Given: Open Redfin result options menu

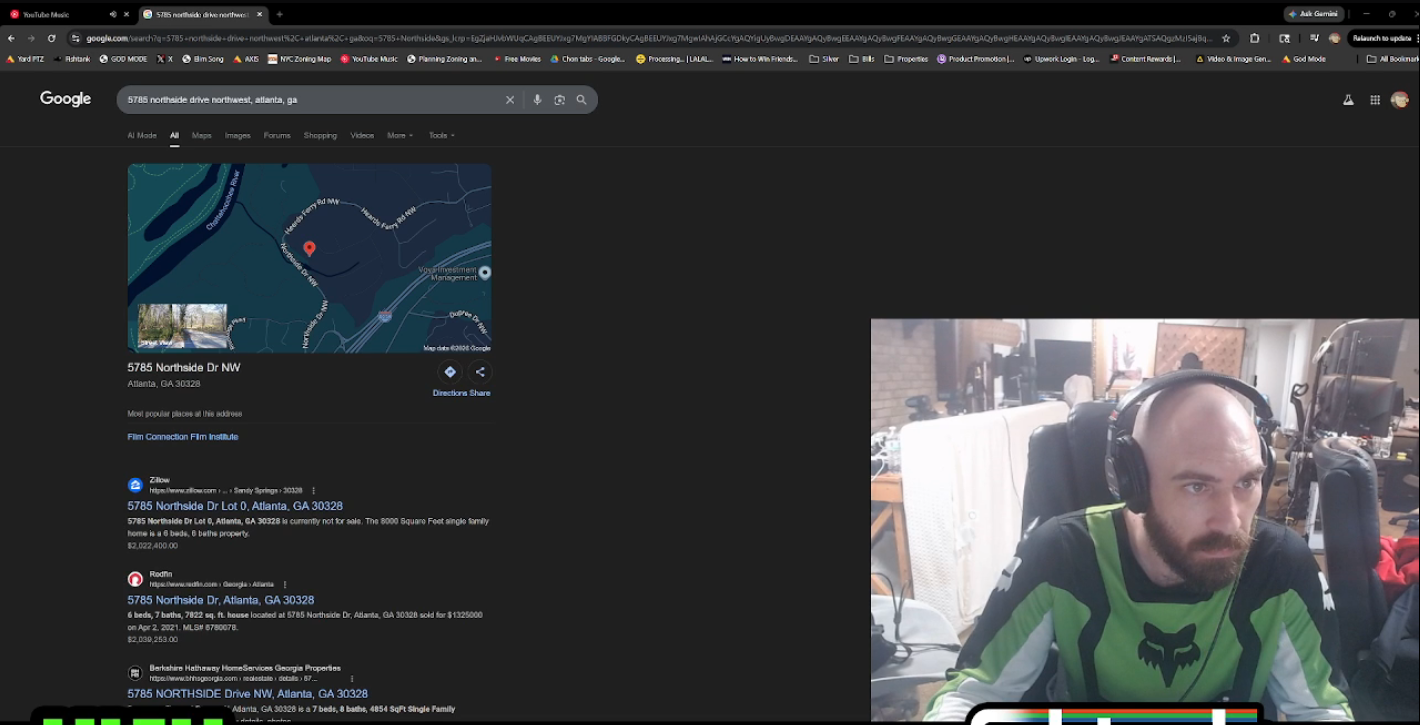Looking at the screenshot, I should click(285, 585).
